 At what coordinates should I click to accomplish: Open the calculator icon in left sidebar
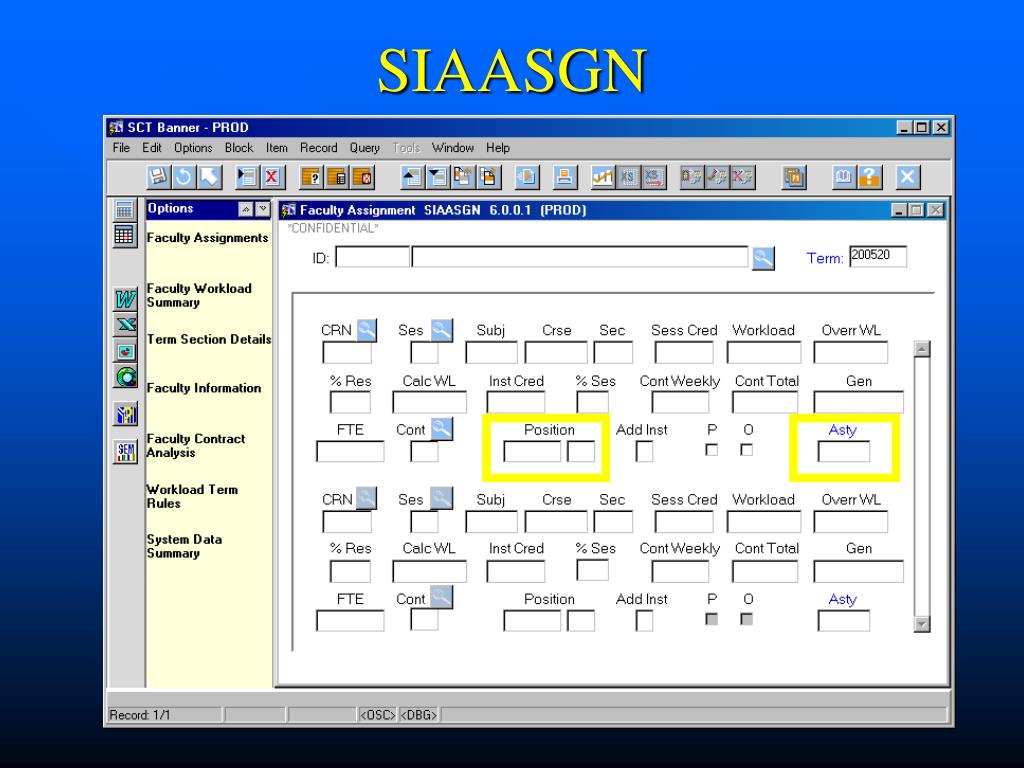(124, 210)
